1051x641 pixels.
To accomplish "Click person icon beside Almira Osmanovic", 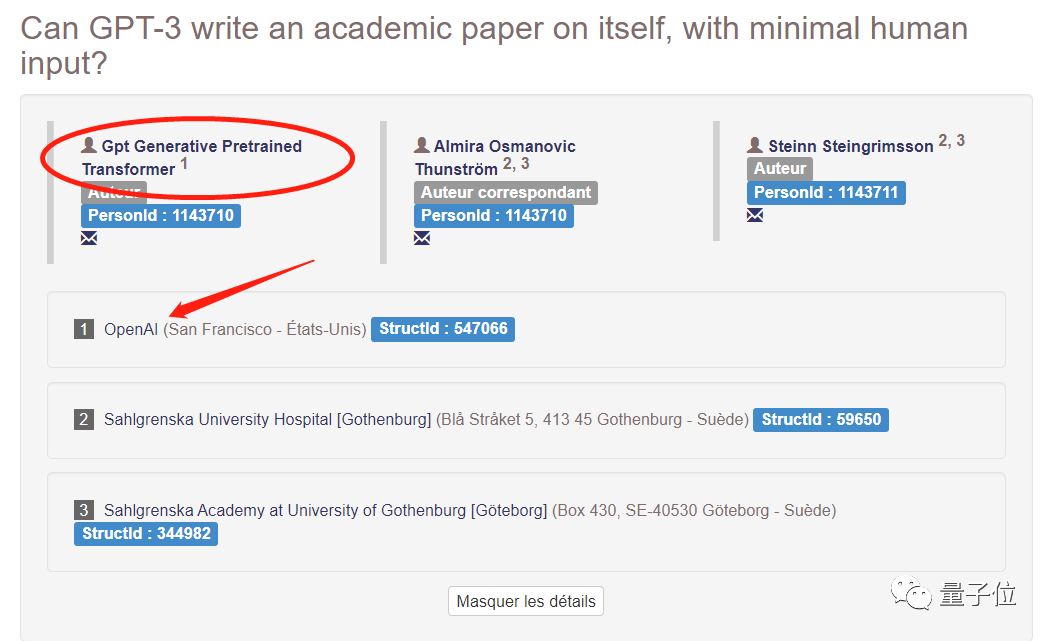I will click(x=422, y=146).
